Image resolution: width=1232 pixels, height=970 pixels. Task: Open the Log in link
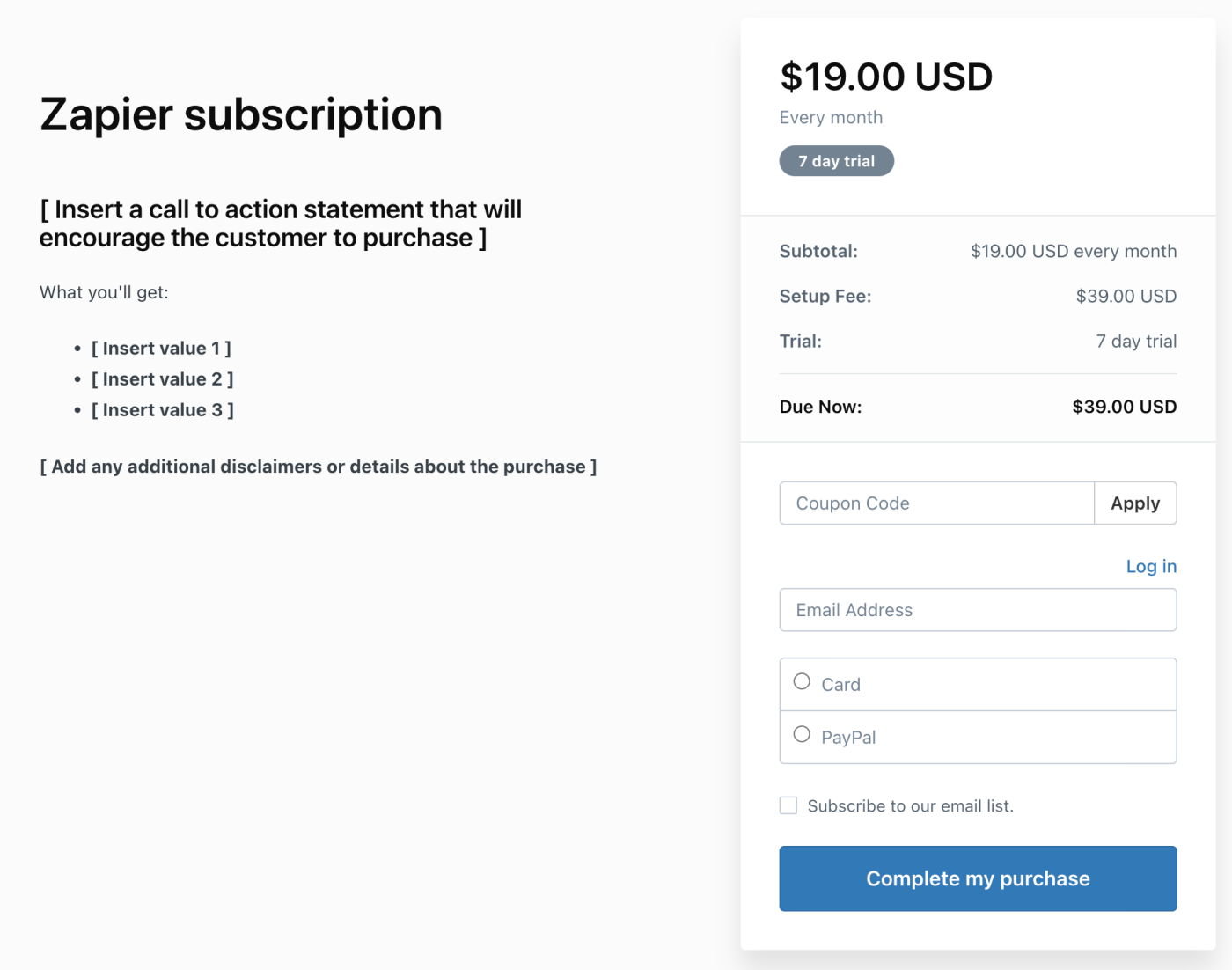coord(1151,566)
